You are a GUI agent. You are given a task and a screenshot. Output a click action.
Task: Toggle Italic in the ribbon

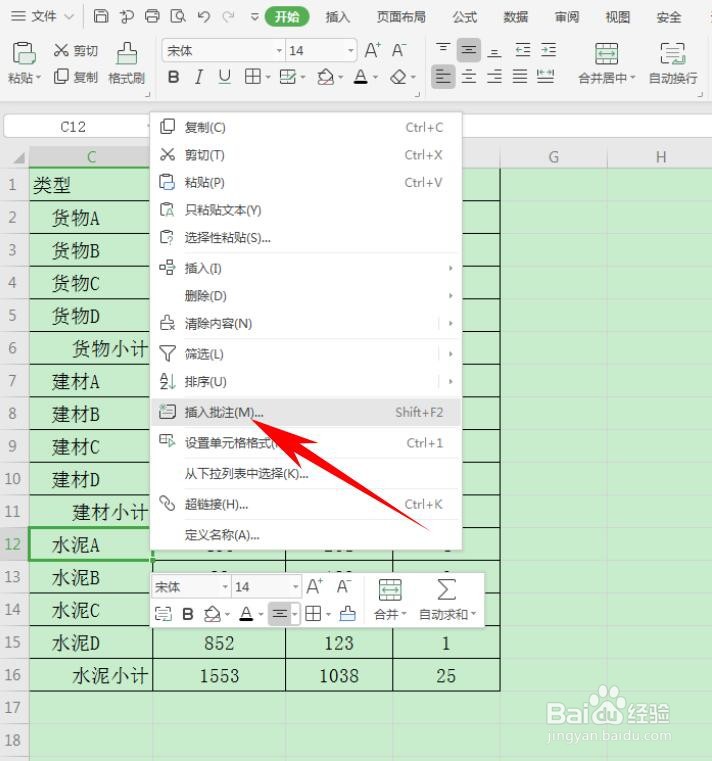199,77
